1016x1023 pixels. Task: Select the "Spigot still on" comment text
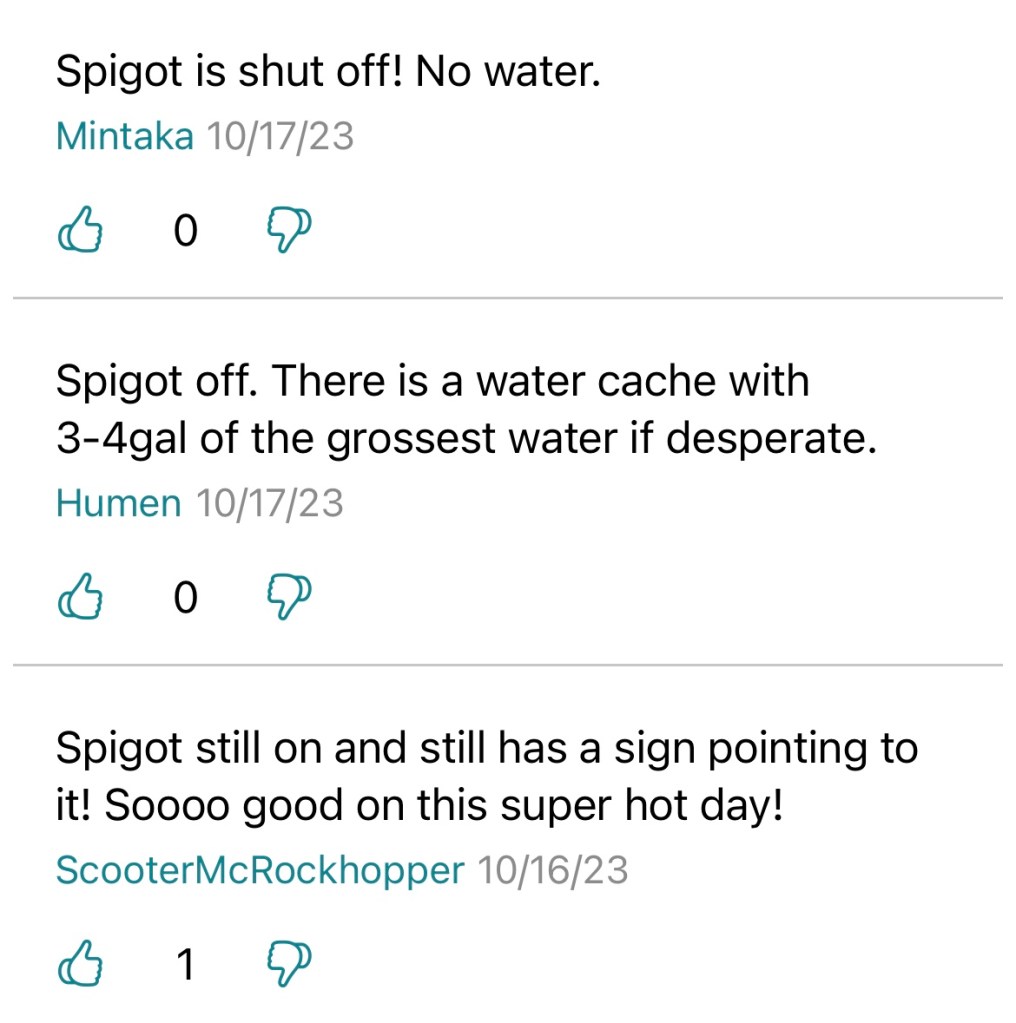[x=486, y=777]
